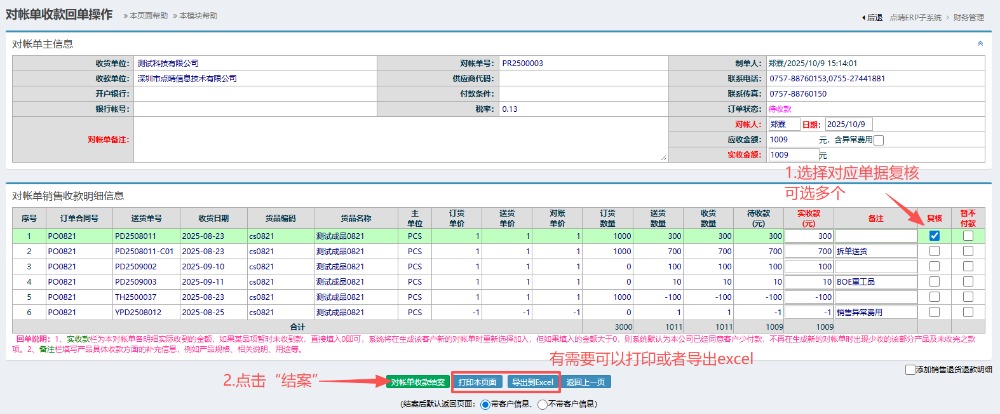The image size is (1000, 414).
Task: Collapse the 对帐单主信息 panel chevron
Action: click(979, 44)
